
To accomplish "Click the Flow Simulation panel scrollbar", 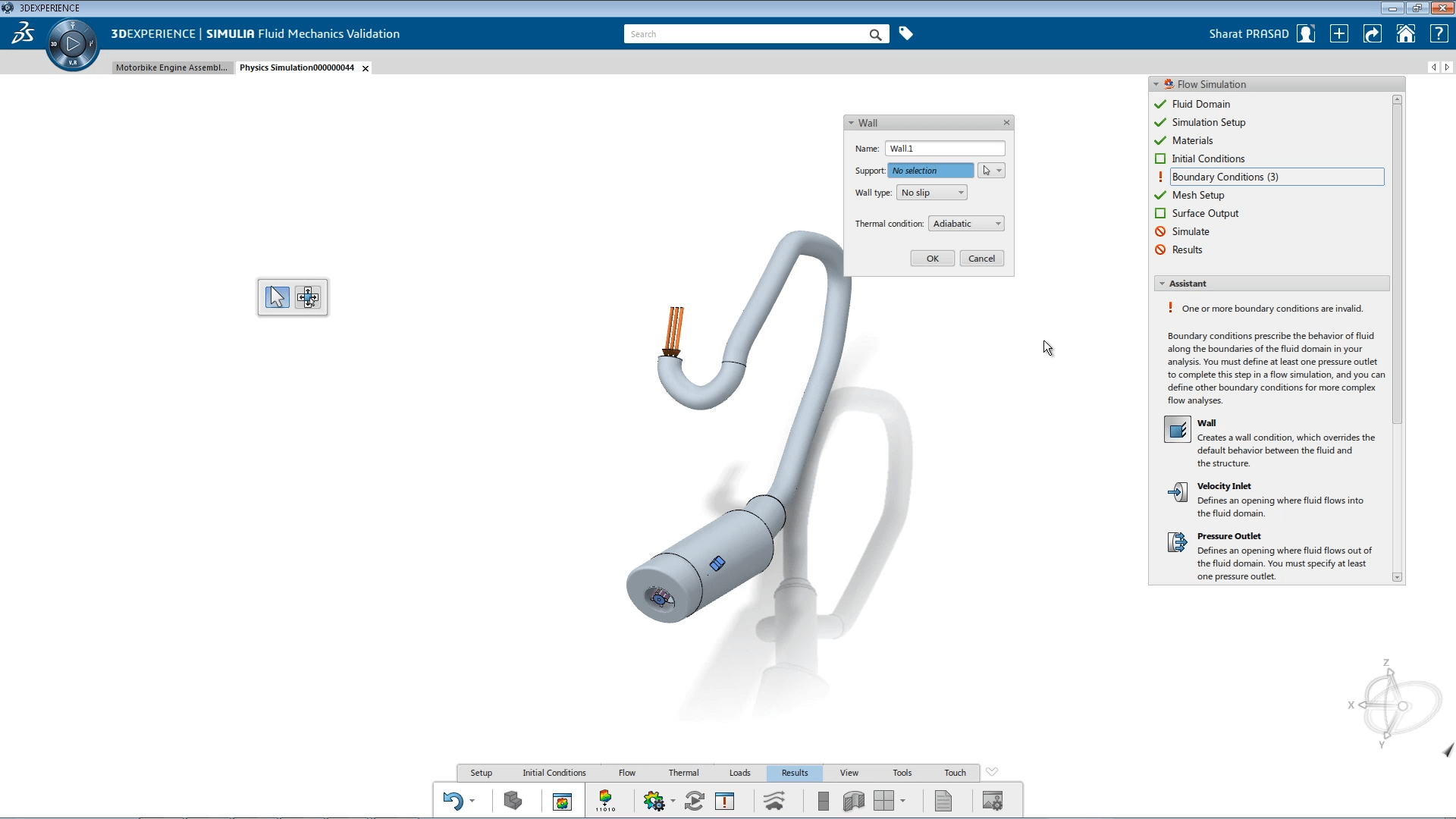I will click(x=1397, y=265).
